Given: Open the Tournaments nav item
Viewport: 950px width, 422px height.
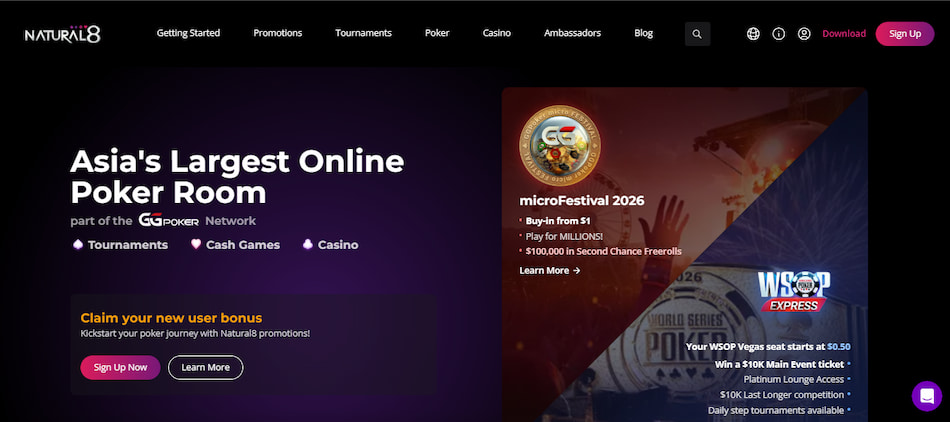Looking at the screenshot, I should [364, 33].
